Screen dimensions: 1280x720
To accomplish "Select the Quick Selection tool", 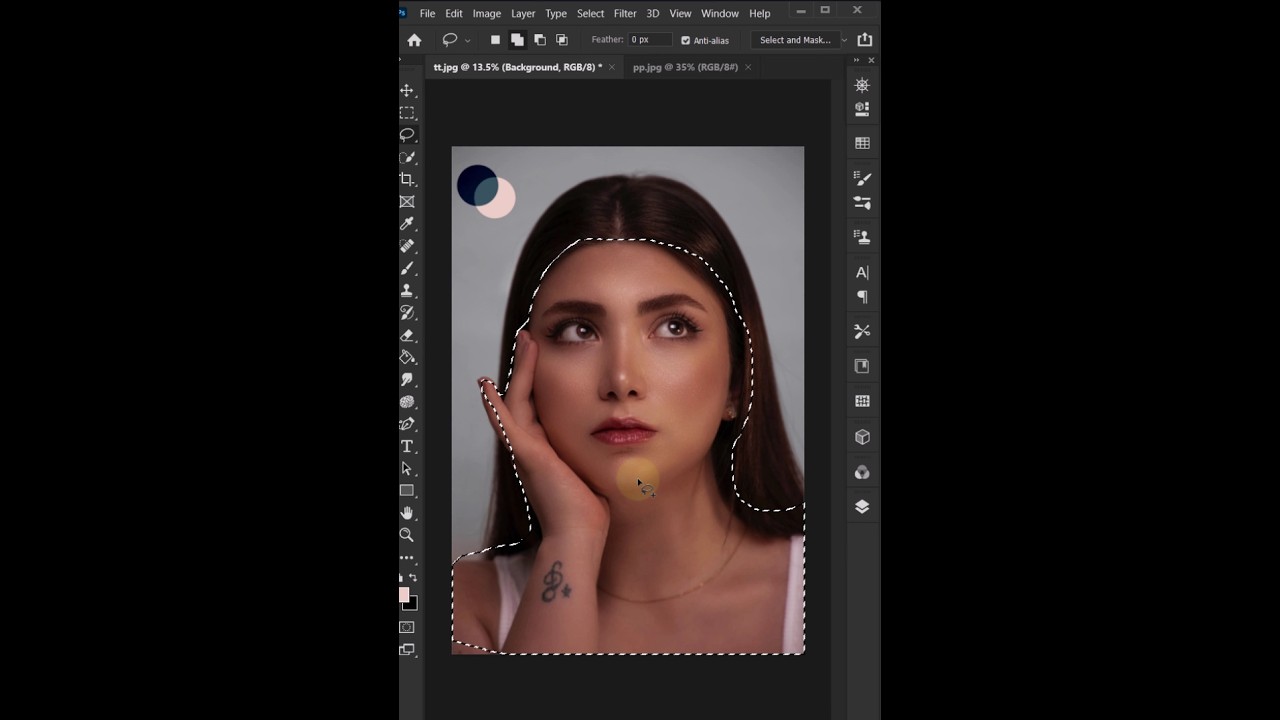I will [407, 157].
